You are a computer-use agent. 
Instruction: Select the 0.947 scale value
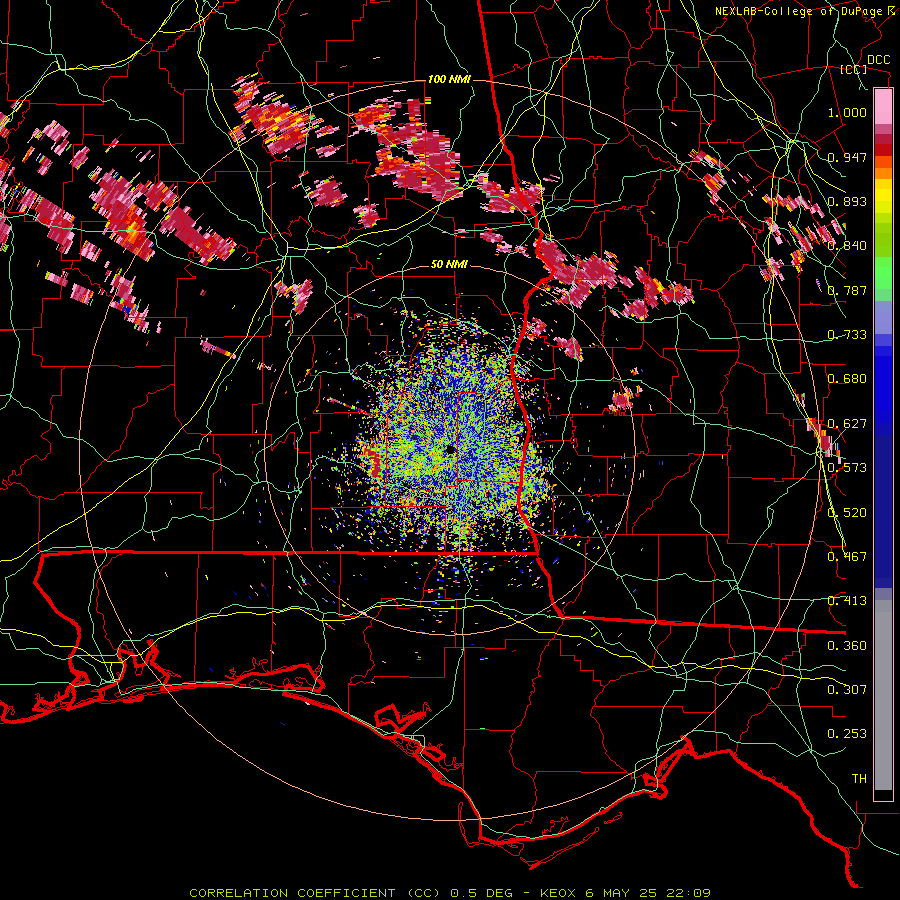847,157
